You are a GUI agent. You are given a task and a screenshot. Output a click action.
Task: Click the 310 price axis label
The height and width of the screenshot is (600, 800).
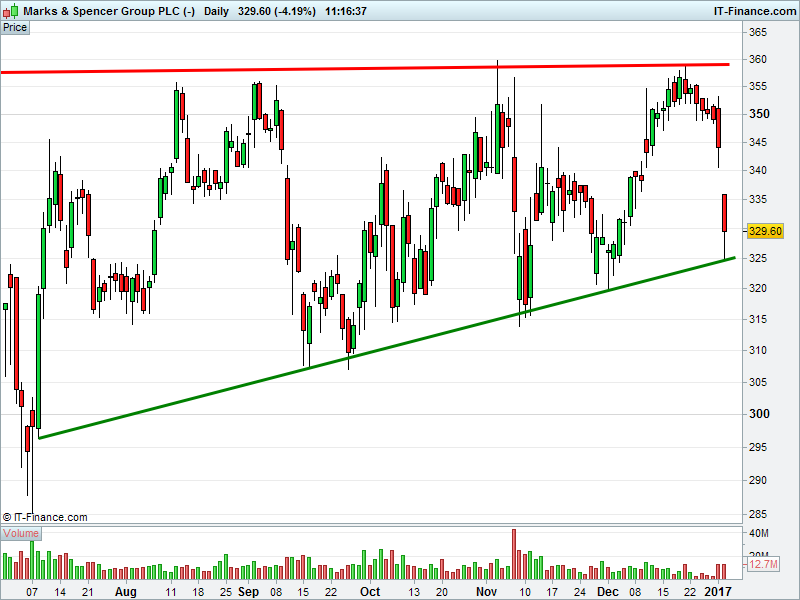(758, 351)
